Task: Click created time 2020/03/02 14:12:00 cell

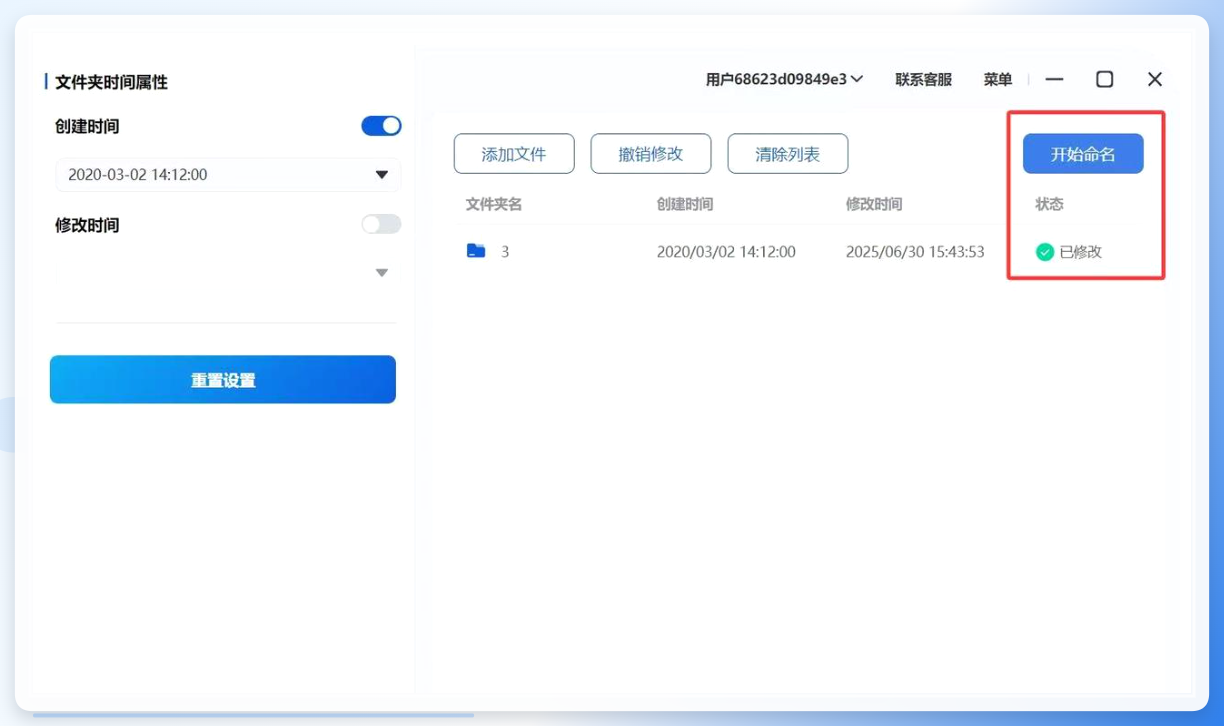Action: (726, 252)
